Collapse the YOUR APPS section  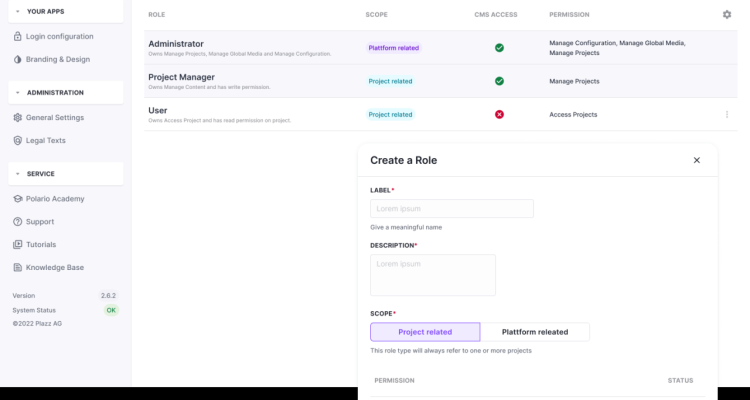(x=17, y=11)
